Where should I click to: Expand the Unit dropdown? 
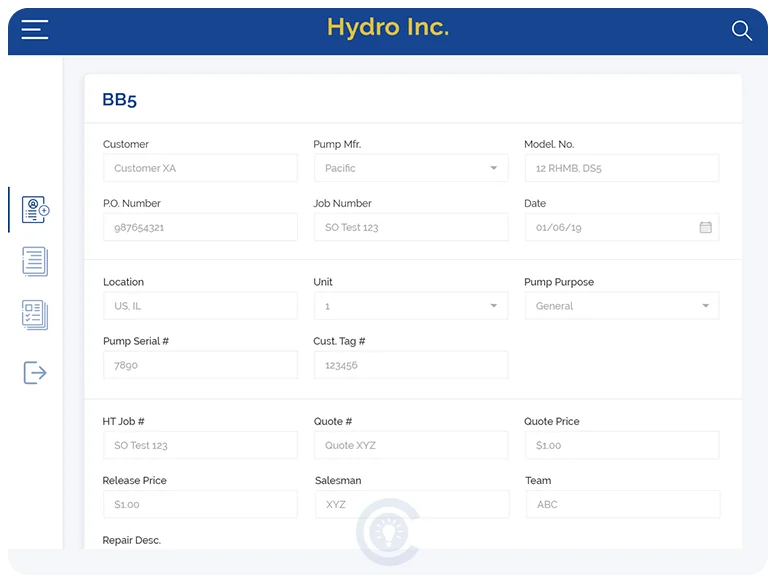[x=493, y=306]
